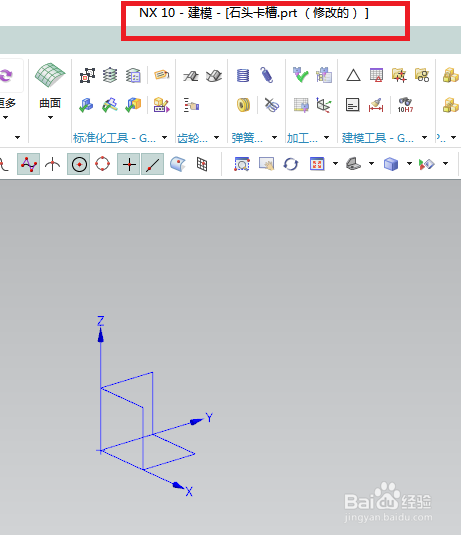Select the yellow disc spring tool
Image resolution: width=461 pixels, height=535 pixels.
tap(243, 105)
